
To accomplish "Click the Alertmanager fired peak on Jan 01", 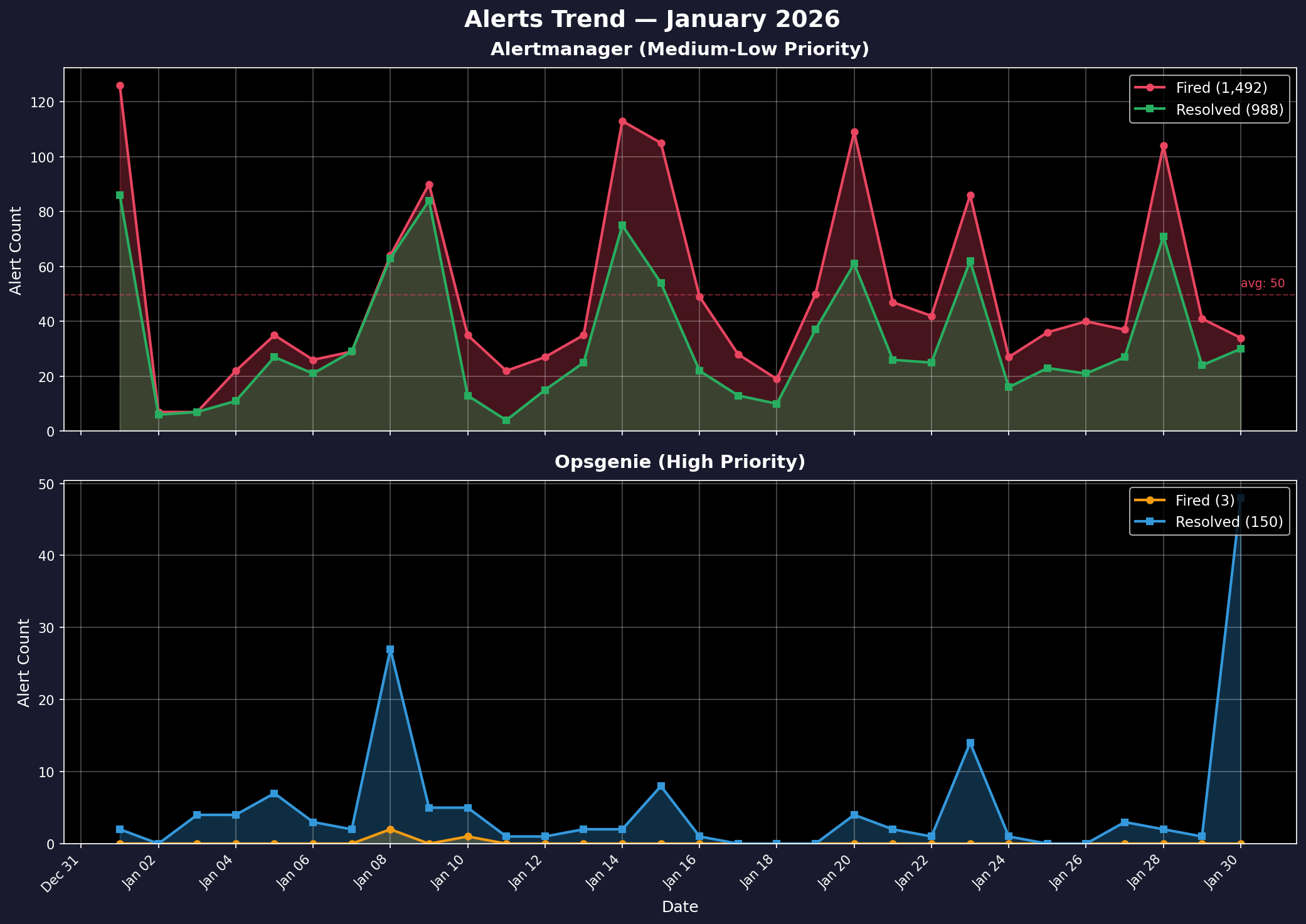I will (120, 85).
